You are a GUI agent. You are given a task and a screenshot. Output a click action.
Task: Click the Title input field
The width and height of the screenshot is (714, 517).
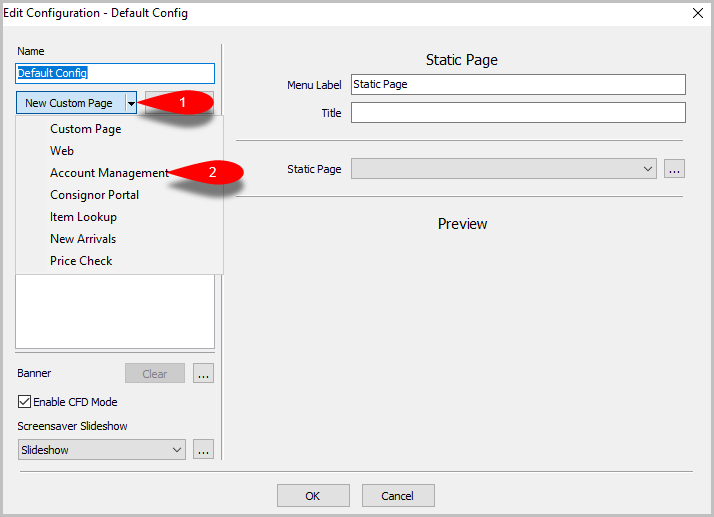(x=518, y=113)
